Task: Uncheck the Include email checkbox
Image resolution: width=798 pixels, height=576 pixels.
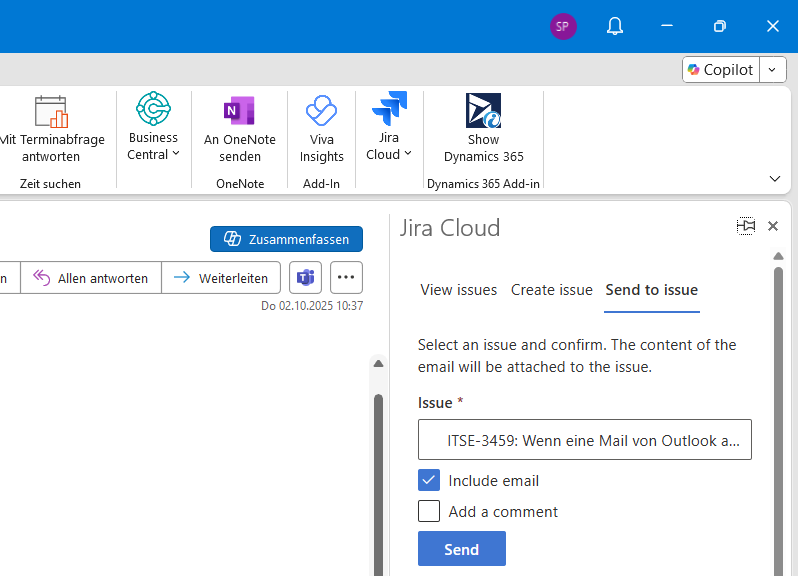Action: pos(429,480)
